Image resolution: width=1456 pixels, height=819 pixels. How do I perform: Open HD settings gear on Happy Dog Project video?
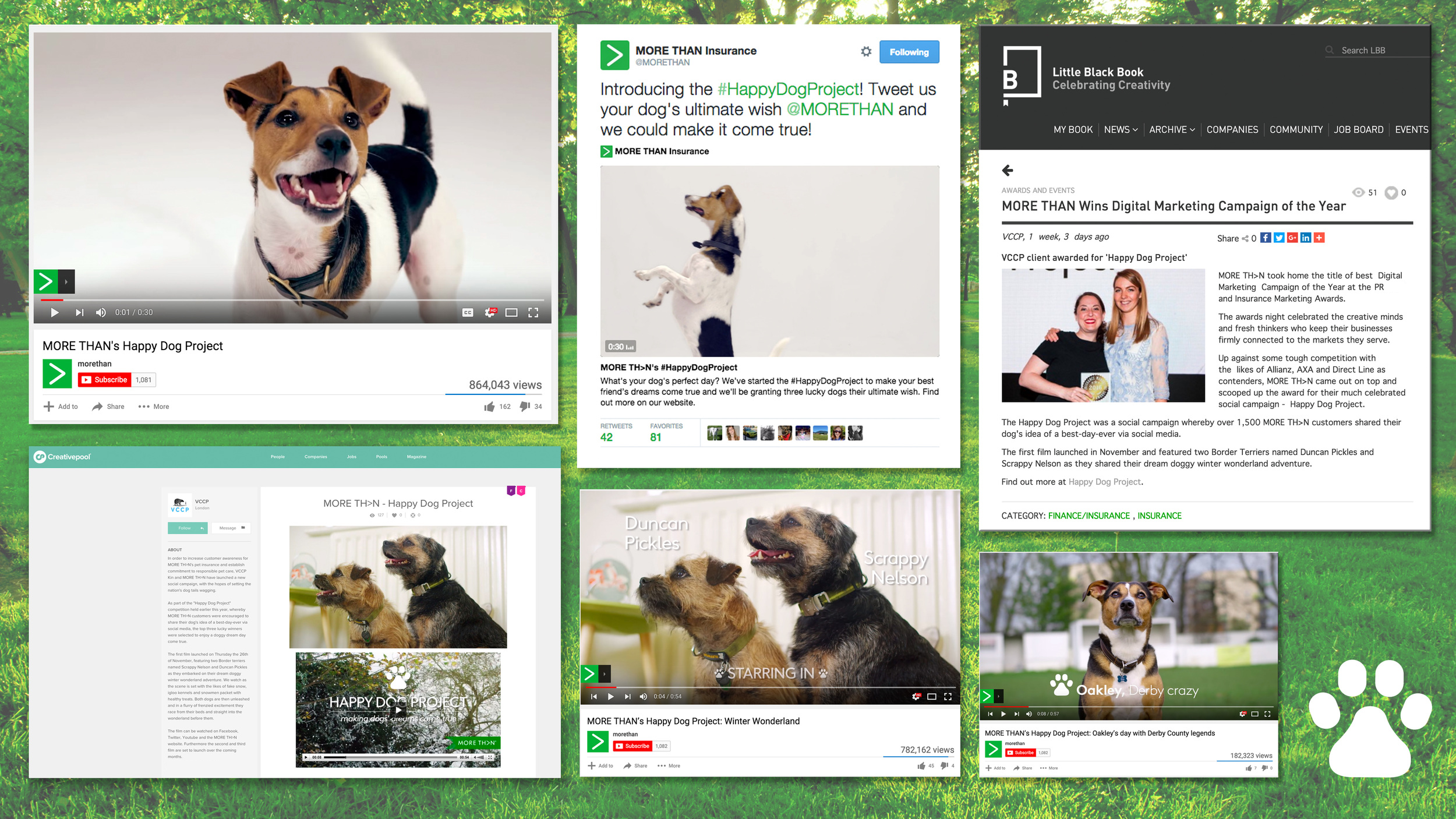point(490,312)
